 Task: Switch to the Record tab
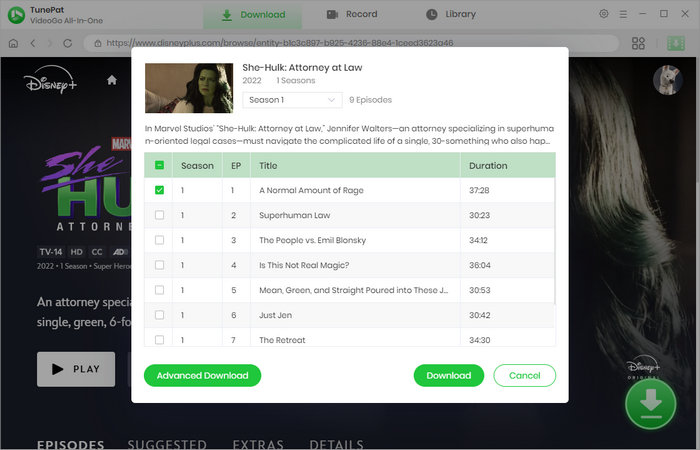[352, 14]
